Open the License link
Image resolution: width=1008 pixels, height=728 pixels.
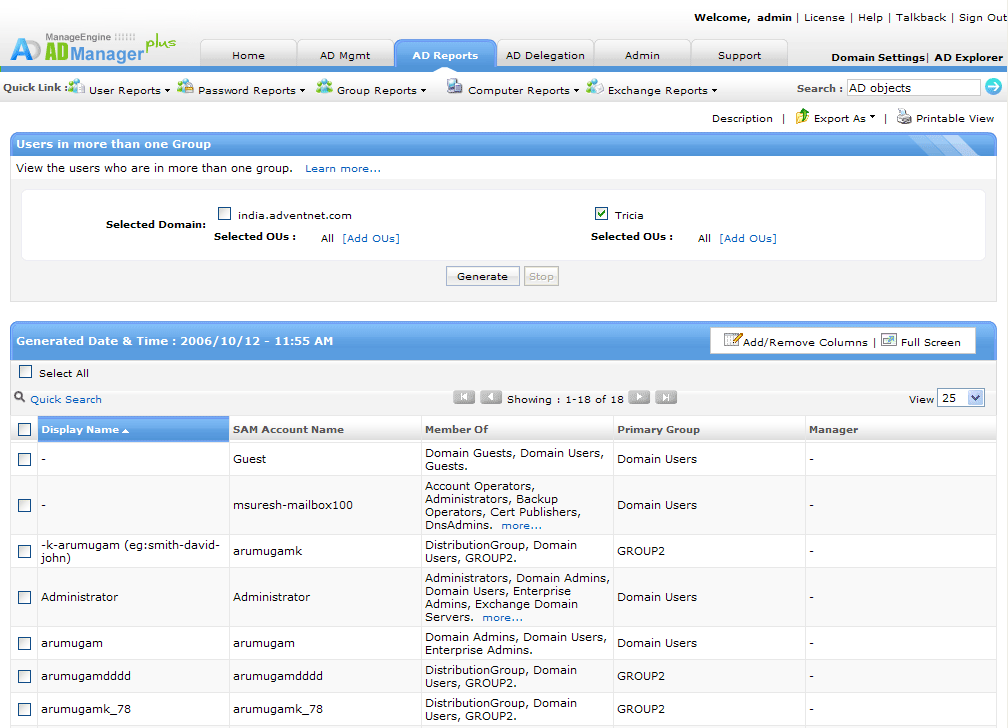click(824, 17)
